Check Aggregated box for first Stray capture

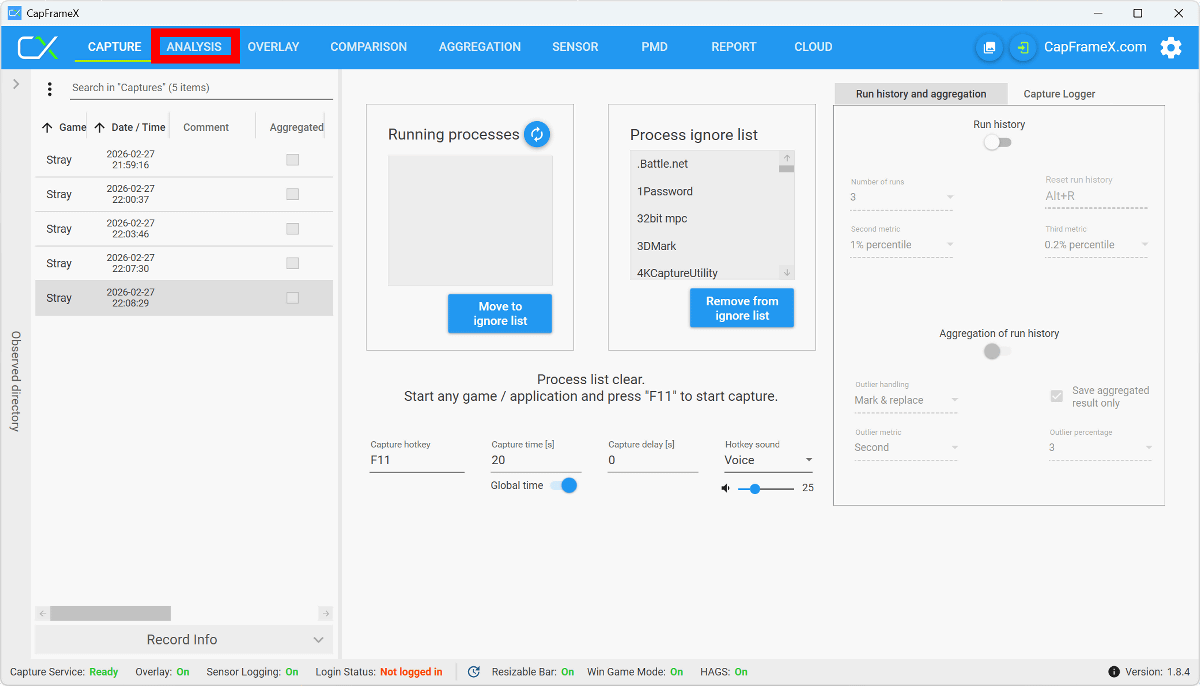point(292,160)
